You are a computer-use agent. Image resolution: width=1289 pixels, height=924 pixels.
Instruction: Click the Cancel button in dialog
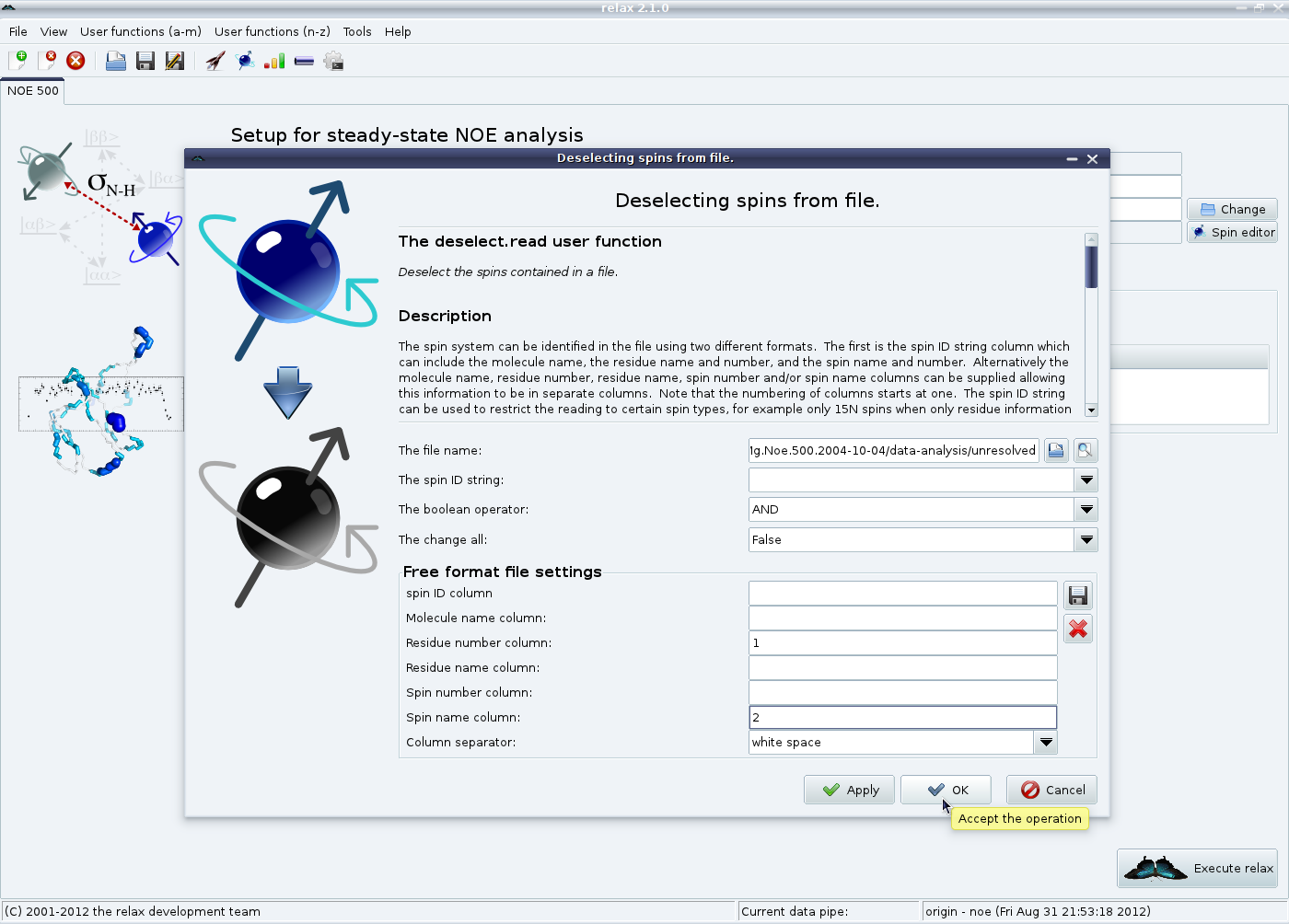[1051, 790]
